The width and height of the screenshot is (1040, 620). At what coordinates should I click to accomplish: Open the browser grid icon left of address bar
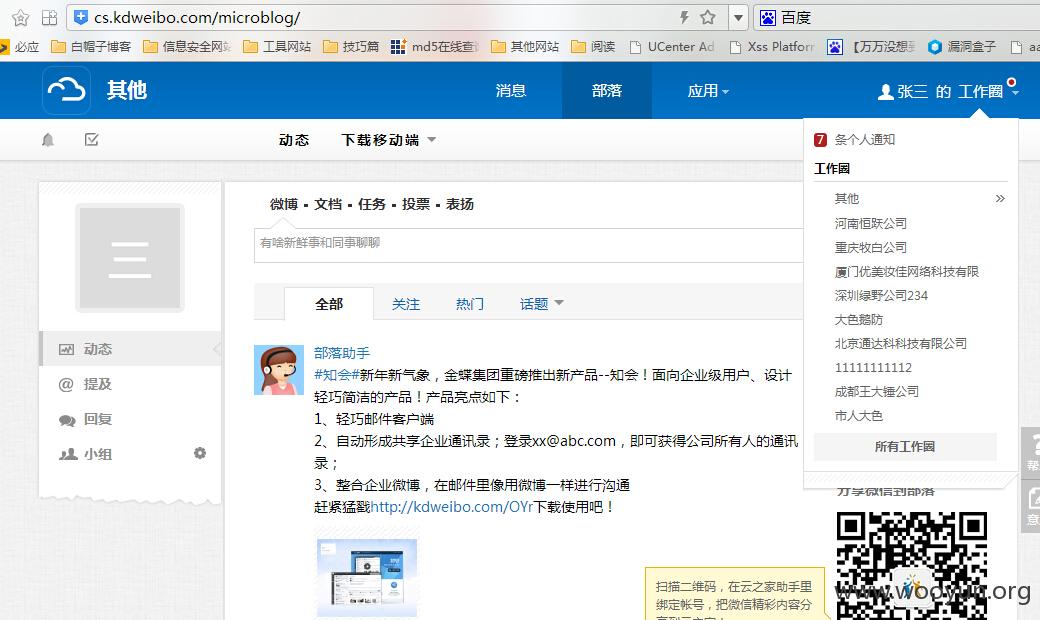[x=50, y=18]
